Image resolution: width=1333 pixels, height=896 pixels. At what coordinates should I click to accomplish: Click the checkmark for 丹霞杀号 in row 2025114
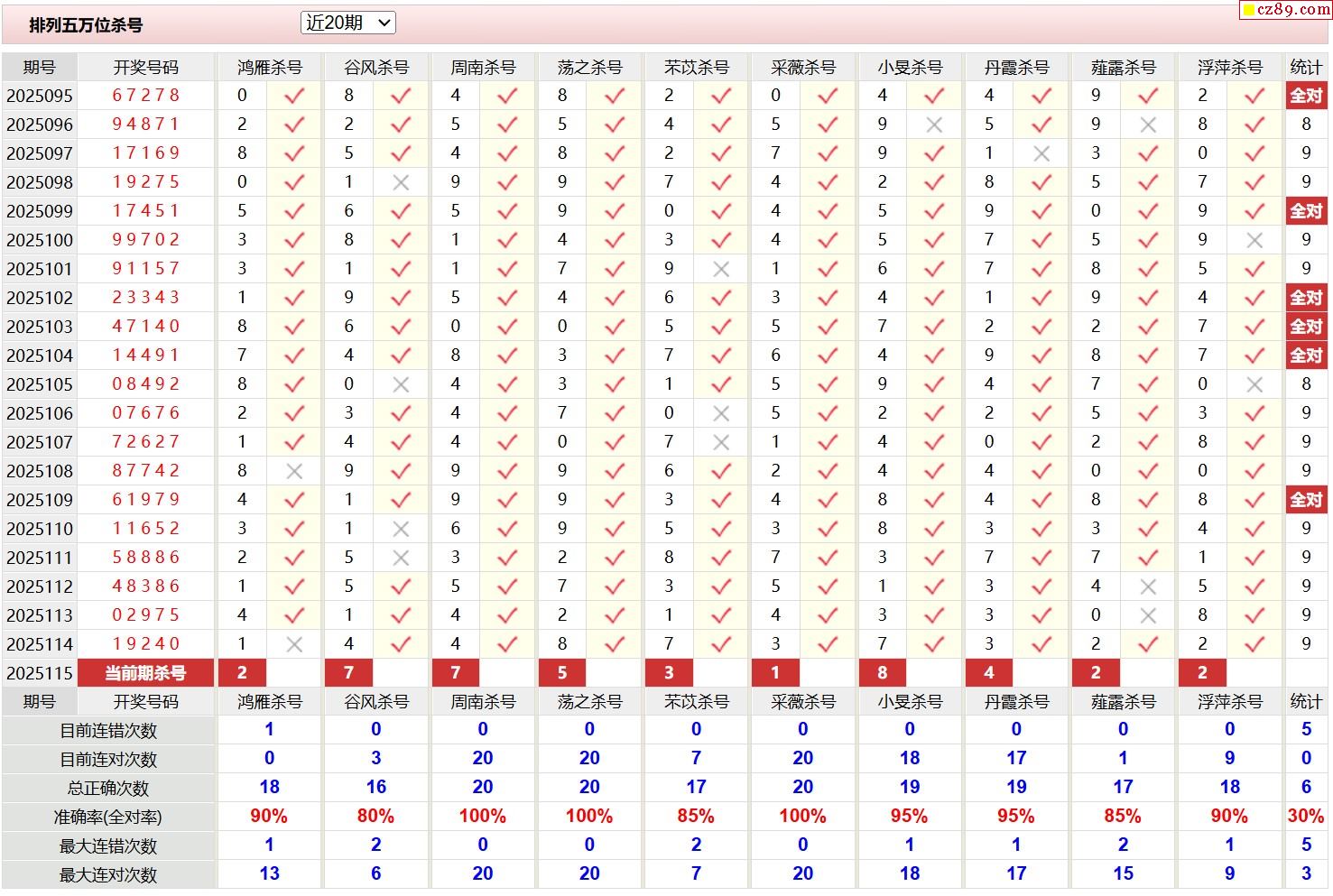point(1041,644)
